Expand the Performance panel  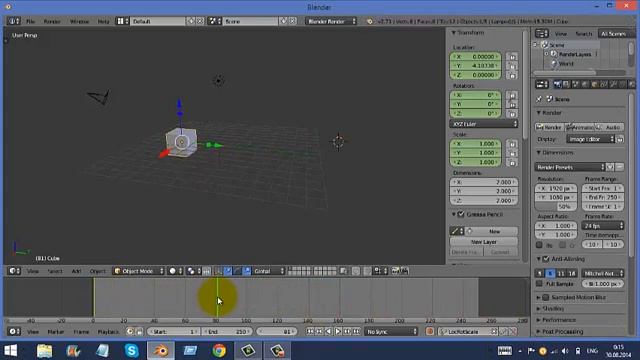pyautogui.click(x=538, y=320)
